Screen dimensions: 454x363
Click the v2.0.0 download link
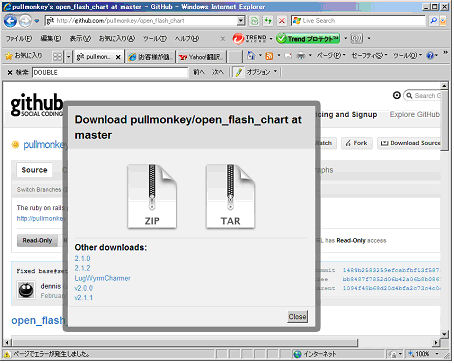pyautogui.click(x=84, y=288)
